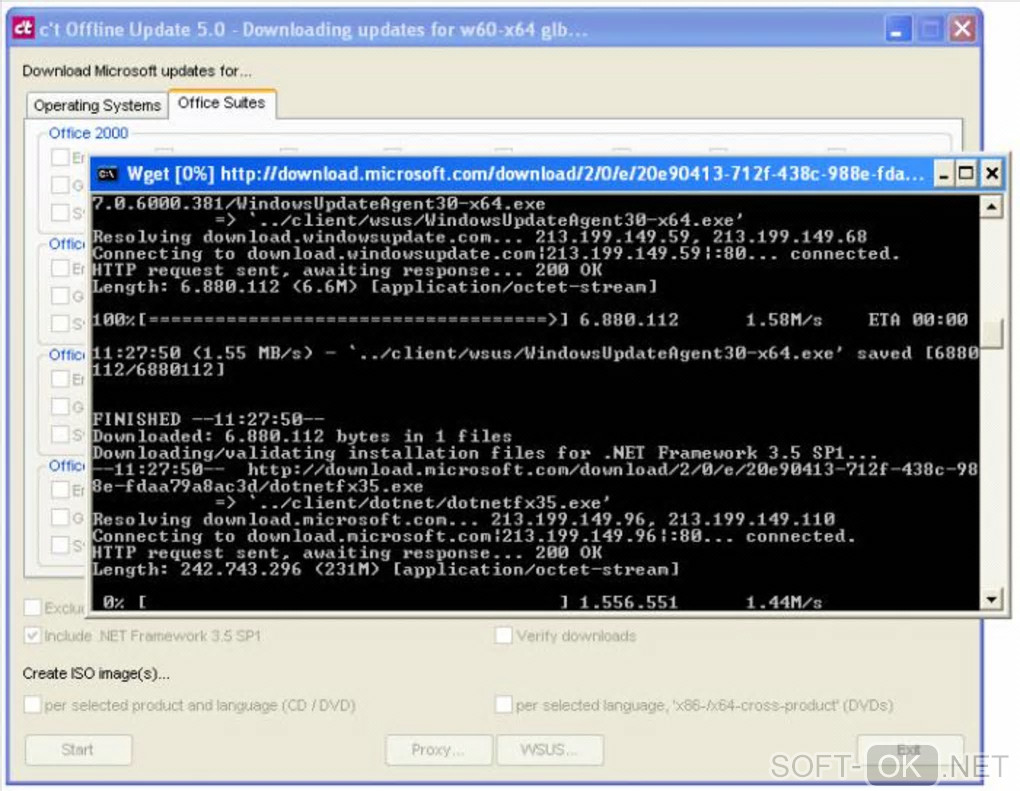The image size is (1020, 791).
Task: Check per selected product and language option
Action: point(33,704)
